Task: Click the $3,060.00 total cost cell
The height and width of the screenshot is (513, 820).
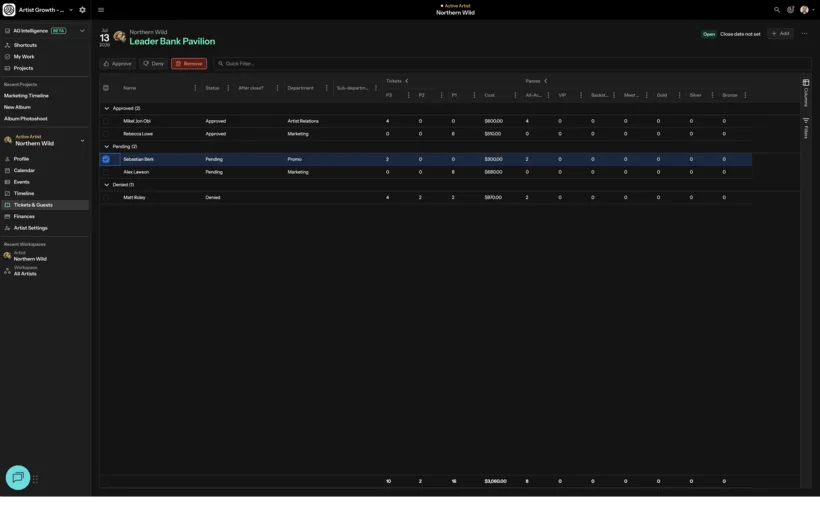Action: coord(495,481)
